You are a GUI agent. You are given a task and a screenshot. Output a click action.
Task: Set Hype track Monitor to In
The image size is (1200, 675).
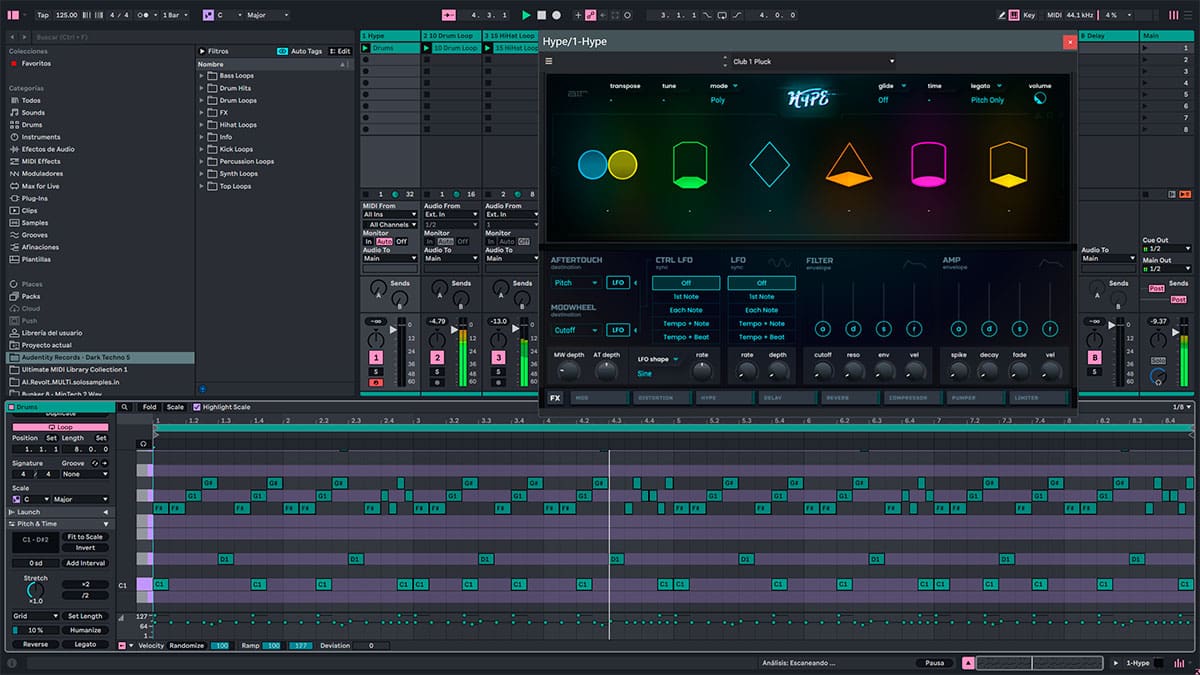[368, 241]
